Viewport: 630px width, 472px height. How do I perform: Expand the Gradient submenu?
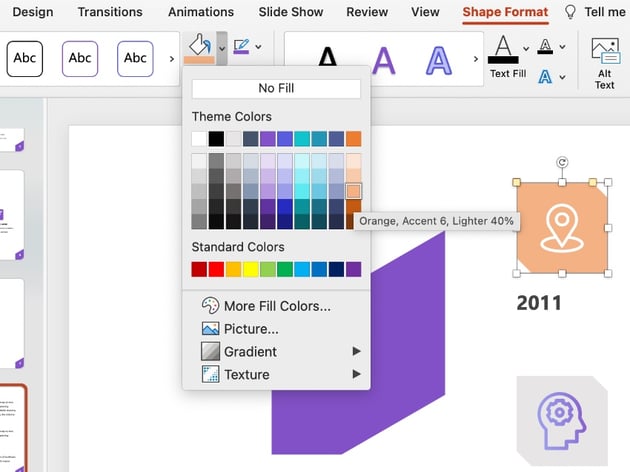357,352
